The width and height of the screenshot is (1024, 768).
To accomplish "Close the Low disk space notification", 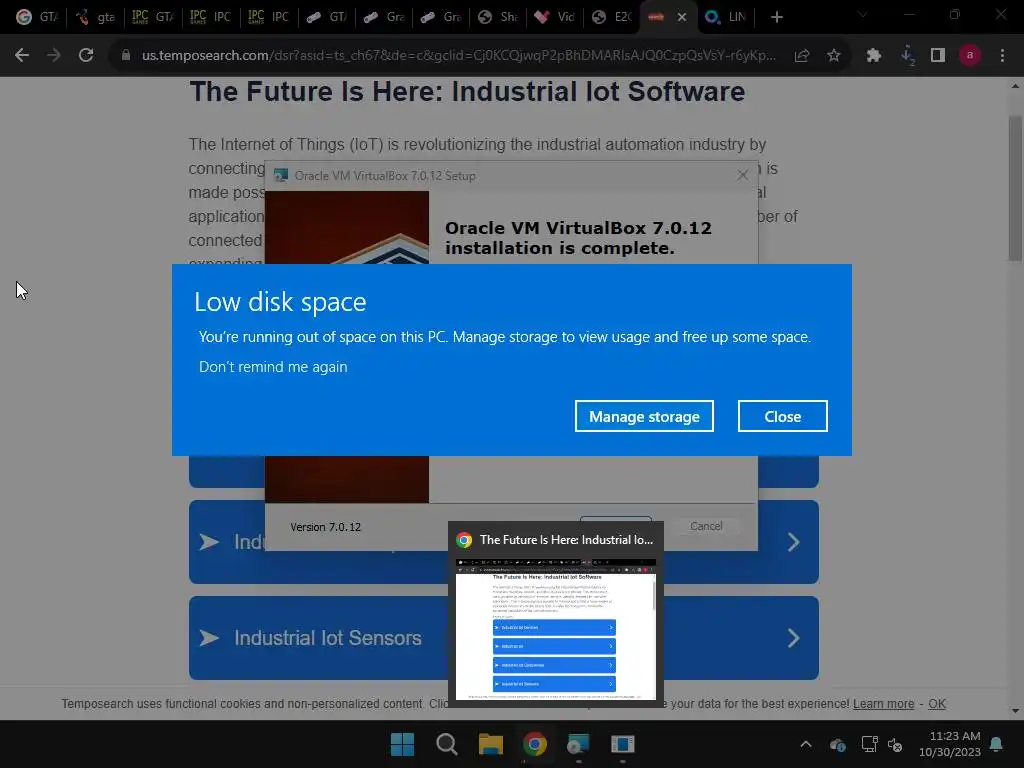I will tap(782, 416).
